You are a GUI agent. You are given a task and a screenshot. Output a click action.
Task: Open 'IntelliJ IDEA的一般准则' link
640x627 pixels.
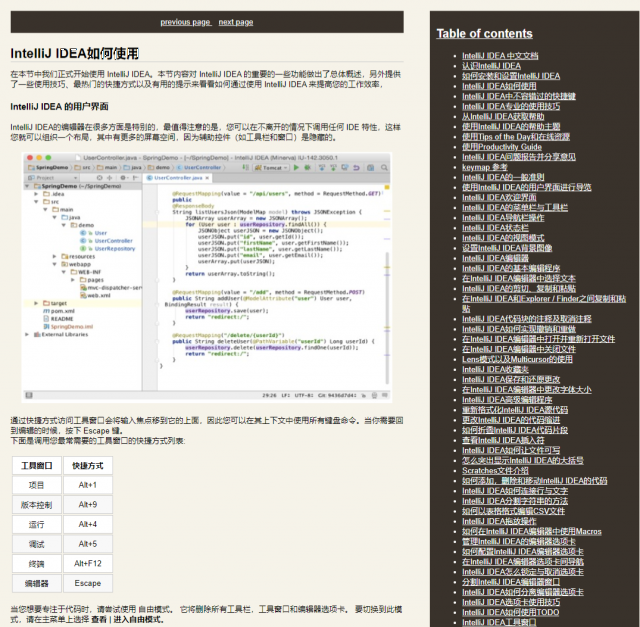(503, 177)
